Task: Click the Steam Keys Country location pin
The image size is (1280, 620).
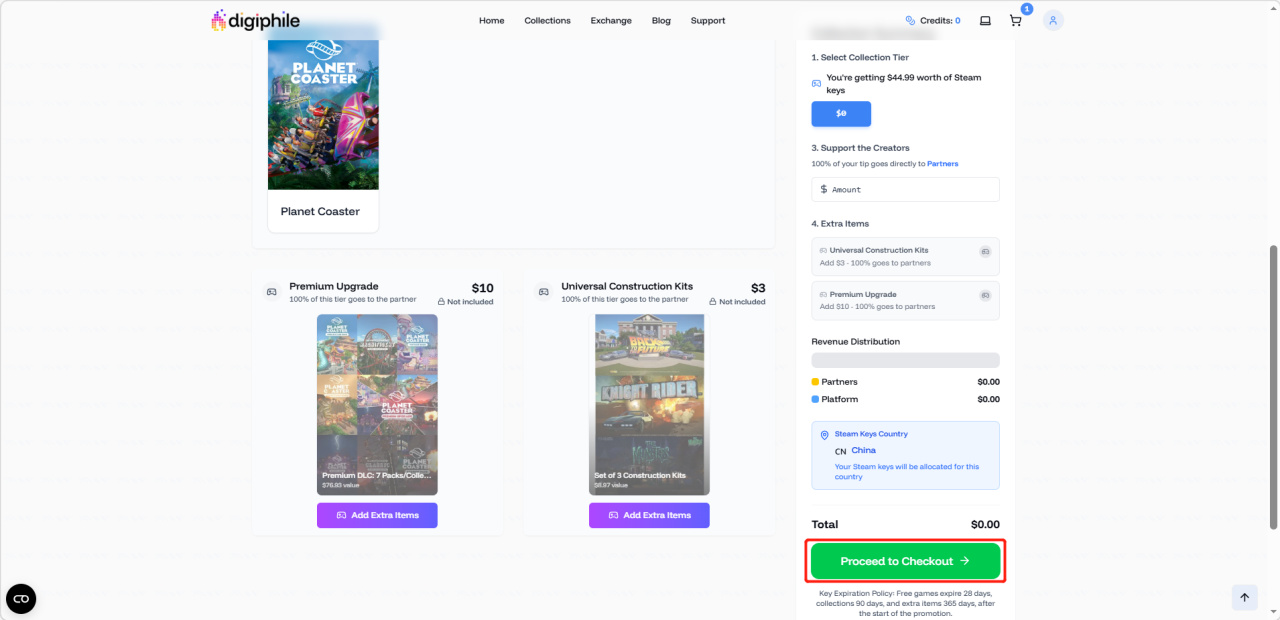Action: 825,435
